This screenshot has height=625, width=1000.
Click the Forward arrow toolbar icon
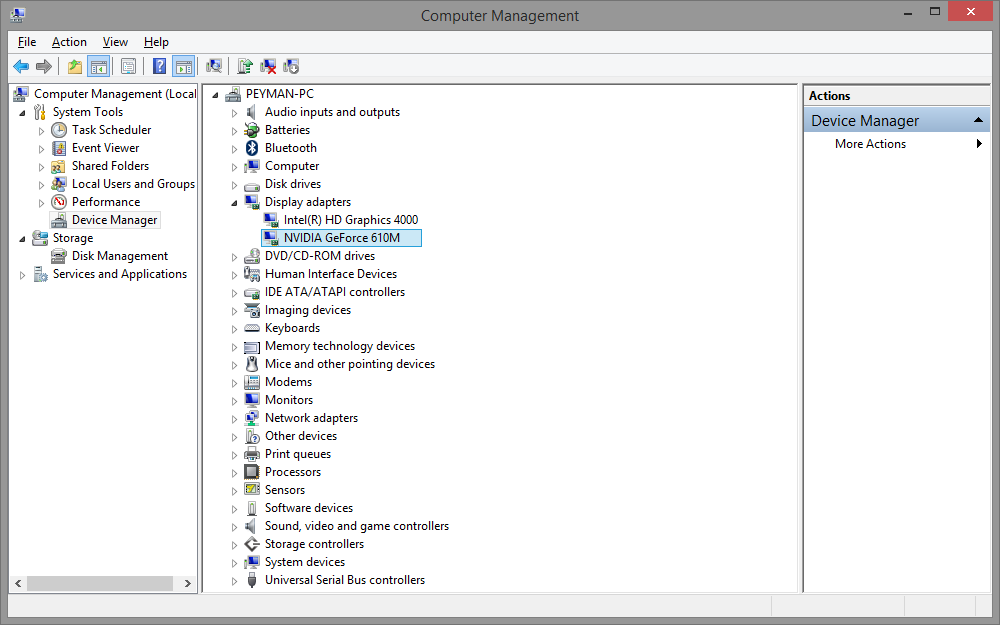tap(44, 66)
